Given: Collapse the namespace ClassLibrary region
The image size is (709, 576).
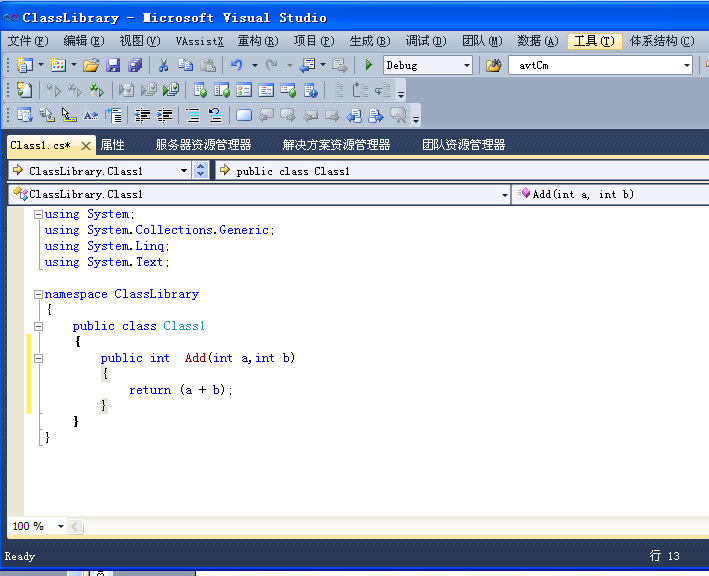Looking at the screenshot, I should pos(38,294).
